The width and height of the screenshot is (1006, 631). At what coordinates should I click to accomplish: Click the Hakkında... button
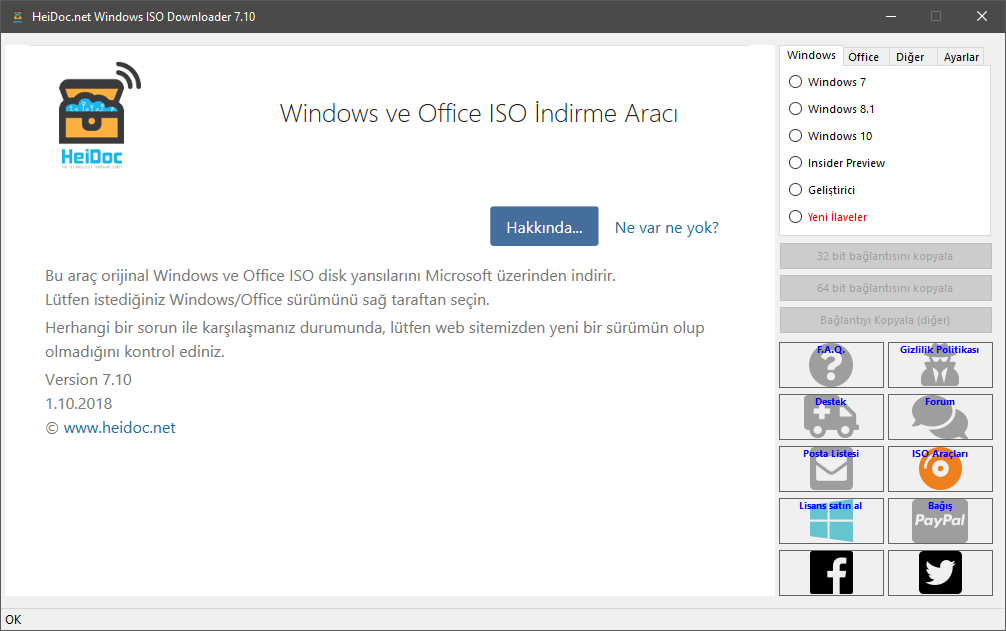click(x=544, y=226)
